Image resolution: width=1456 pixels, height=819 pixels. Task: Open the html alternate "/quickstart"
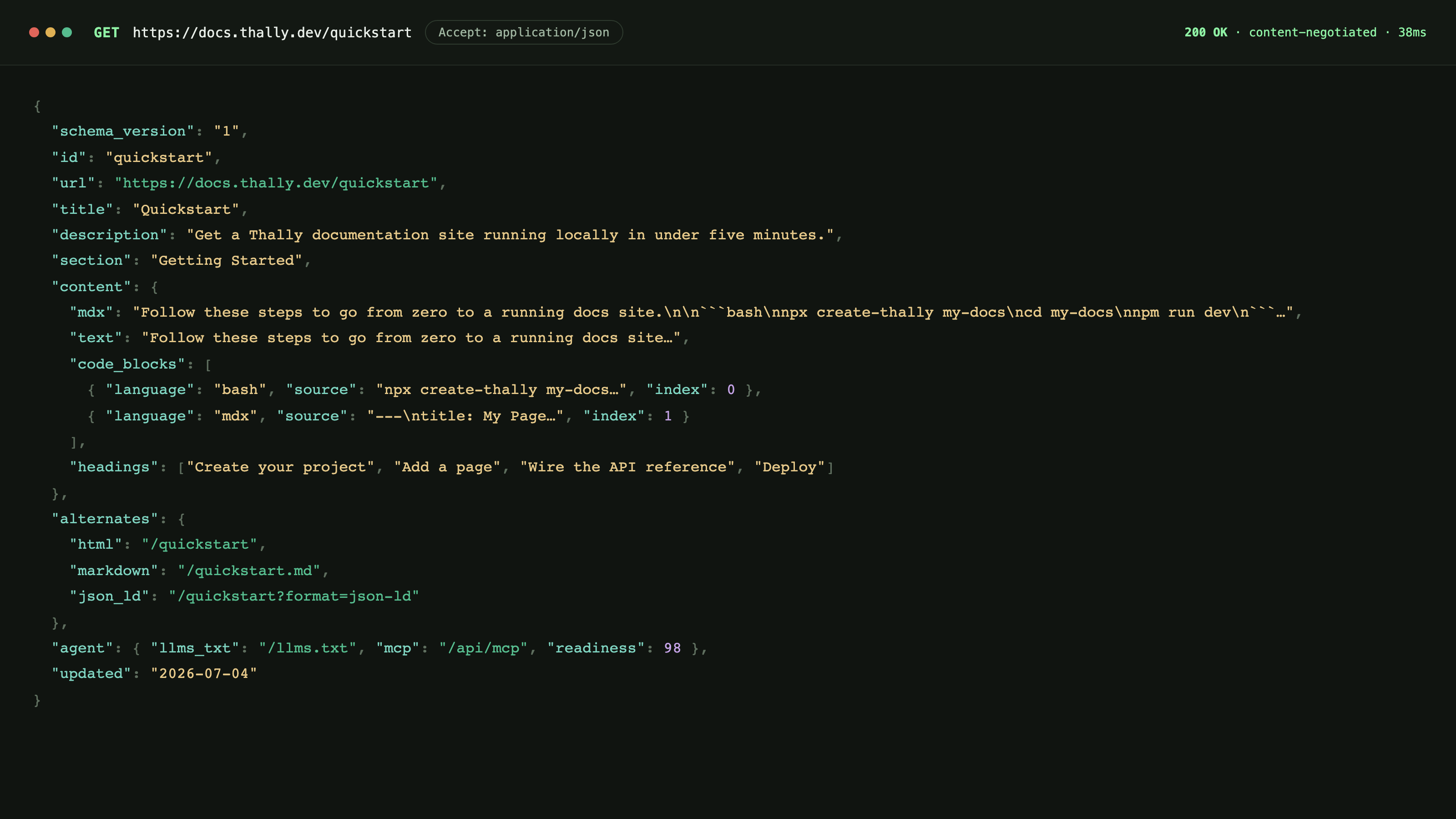coord(199,544)
